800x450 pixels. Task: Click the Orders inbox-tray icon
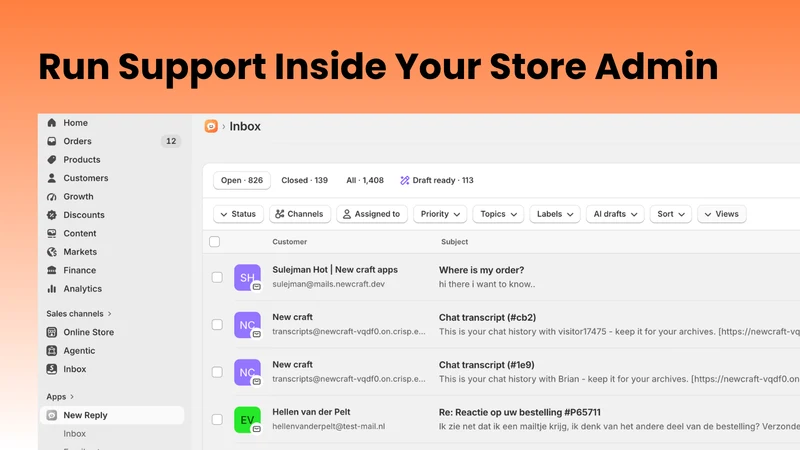coord(52,141)
